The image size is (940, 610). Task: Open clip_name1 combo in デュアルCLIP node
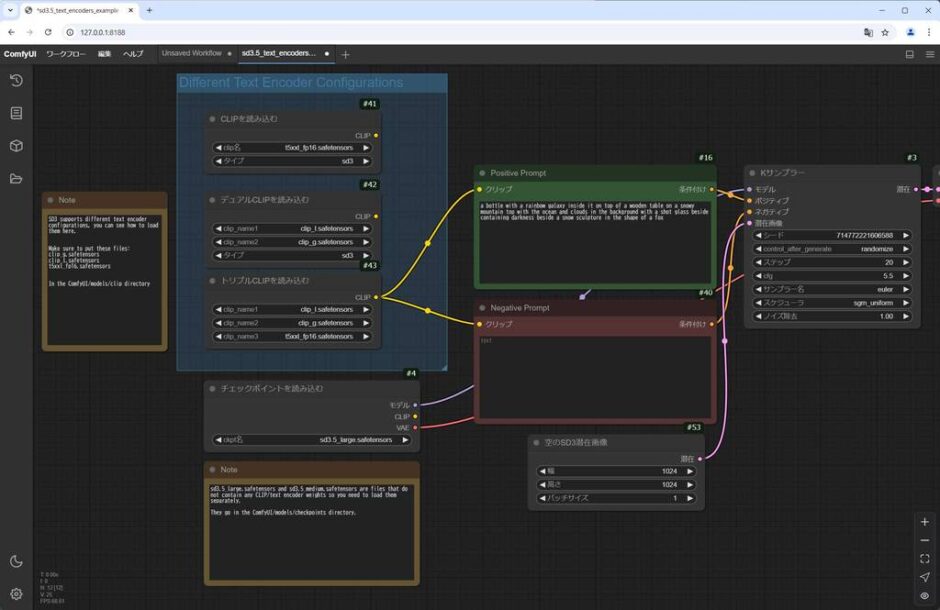pyautogui.click(x=292, y=228)
